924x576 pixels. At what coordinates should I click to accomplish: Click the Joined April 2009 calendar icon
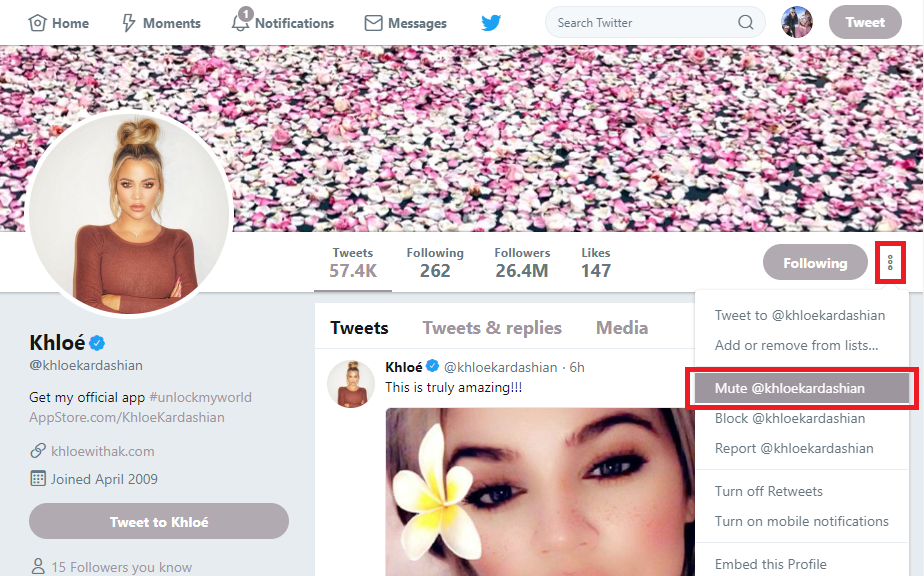[x=37, y=479]
